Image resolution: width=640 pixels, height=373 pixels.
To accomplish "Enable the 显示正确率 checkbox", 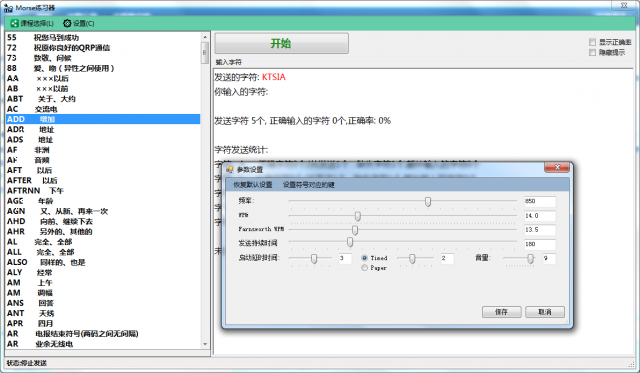I will click(592, 42).
